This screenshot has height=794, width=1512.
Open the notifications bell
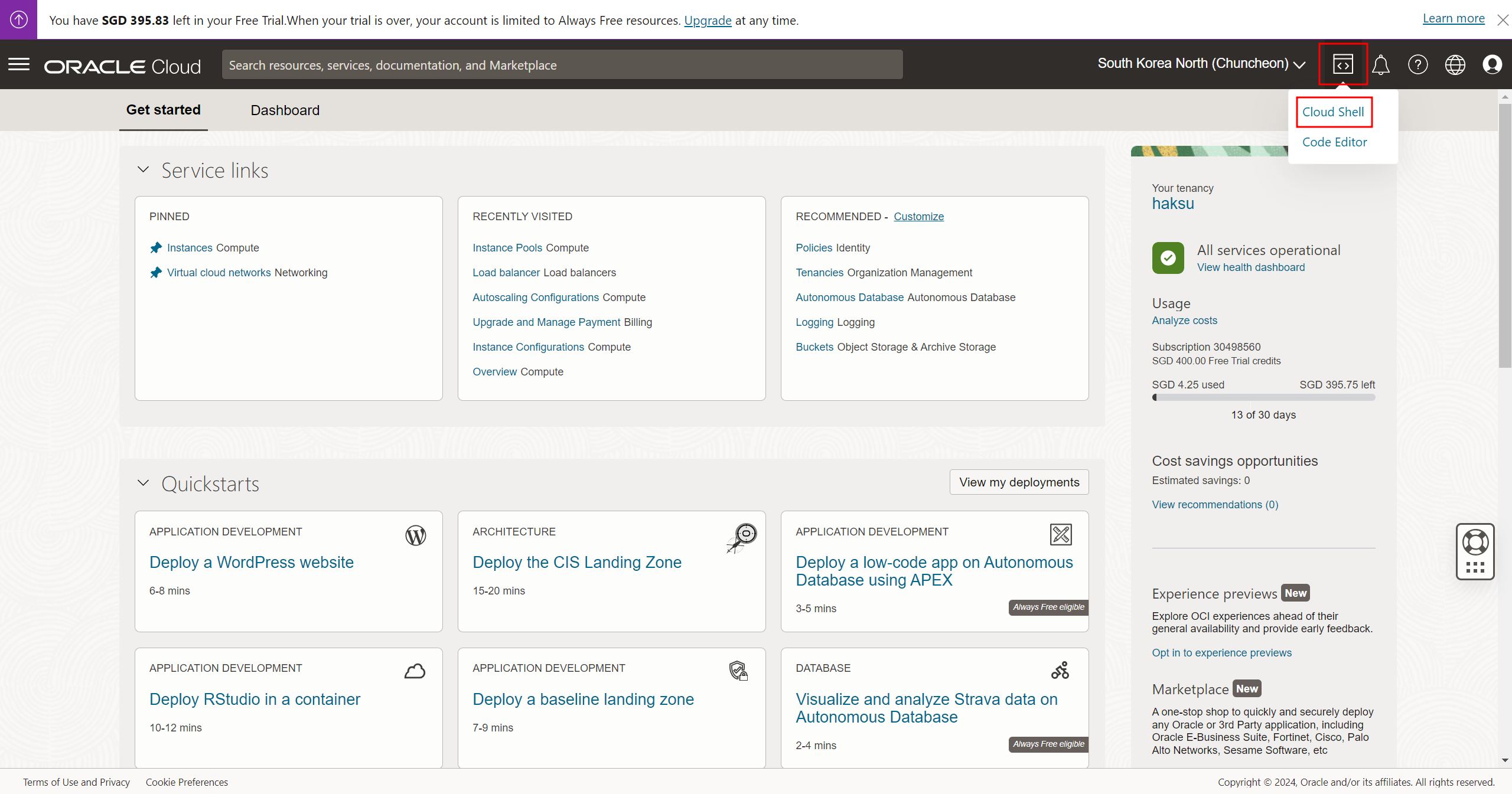[x=1380, y=64]
